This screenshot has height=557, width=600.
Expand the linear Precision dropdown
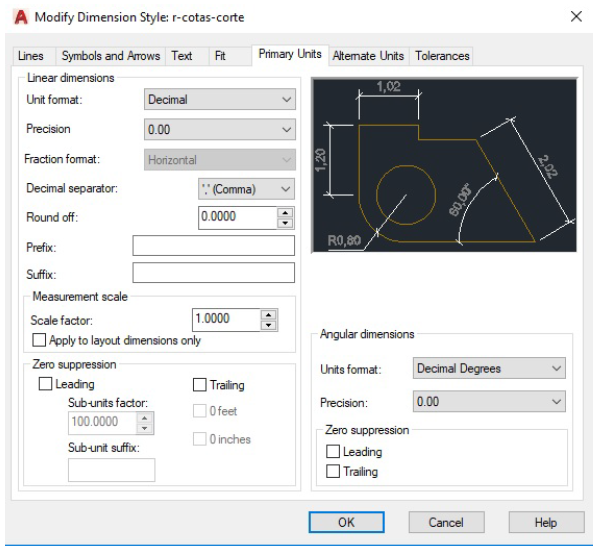point(220,129)
